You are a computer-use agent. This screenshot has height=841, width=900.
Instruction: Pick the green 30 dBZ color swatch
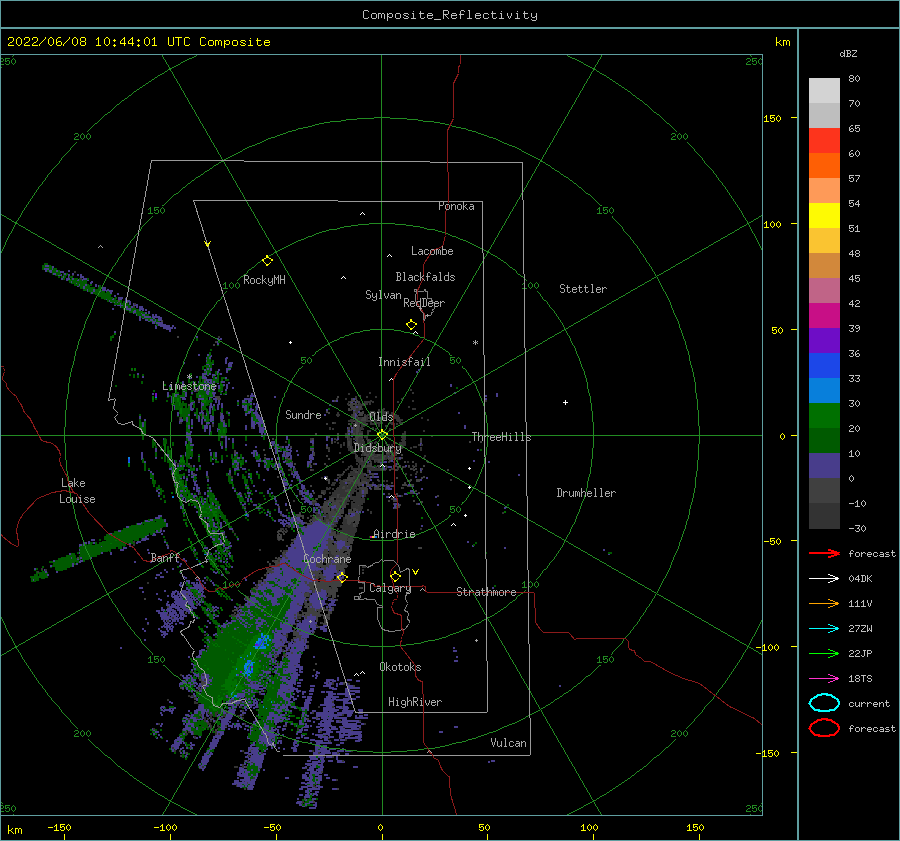point(824,415)
